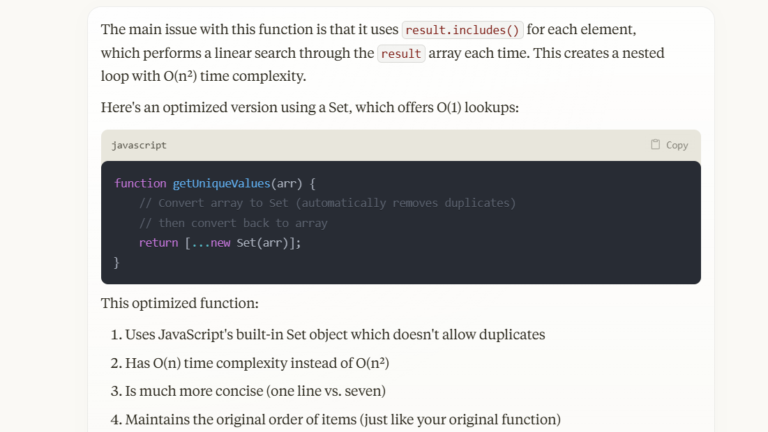This screenshot has height=432, width=768.
Task: Click the 'function' keyword in the code
Action: [140, 183]
